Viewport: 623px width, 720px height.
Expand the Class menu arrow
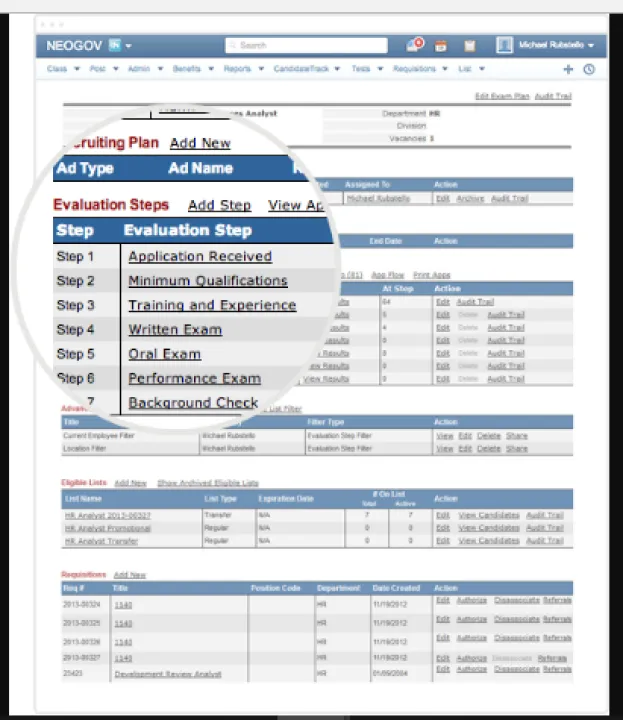click(x=77, y=69)
